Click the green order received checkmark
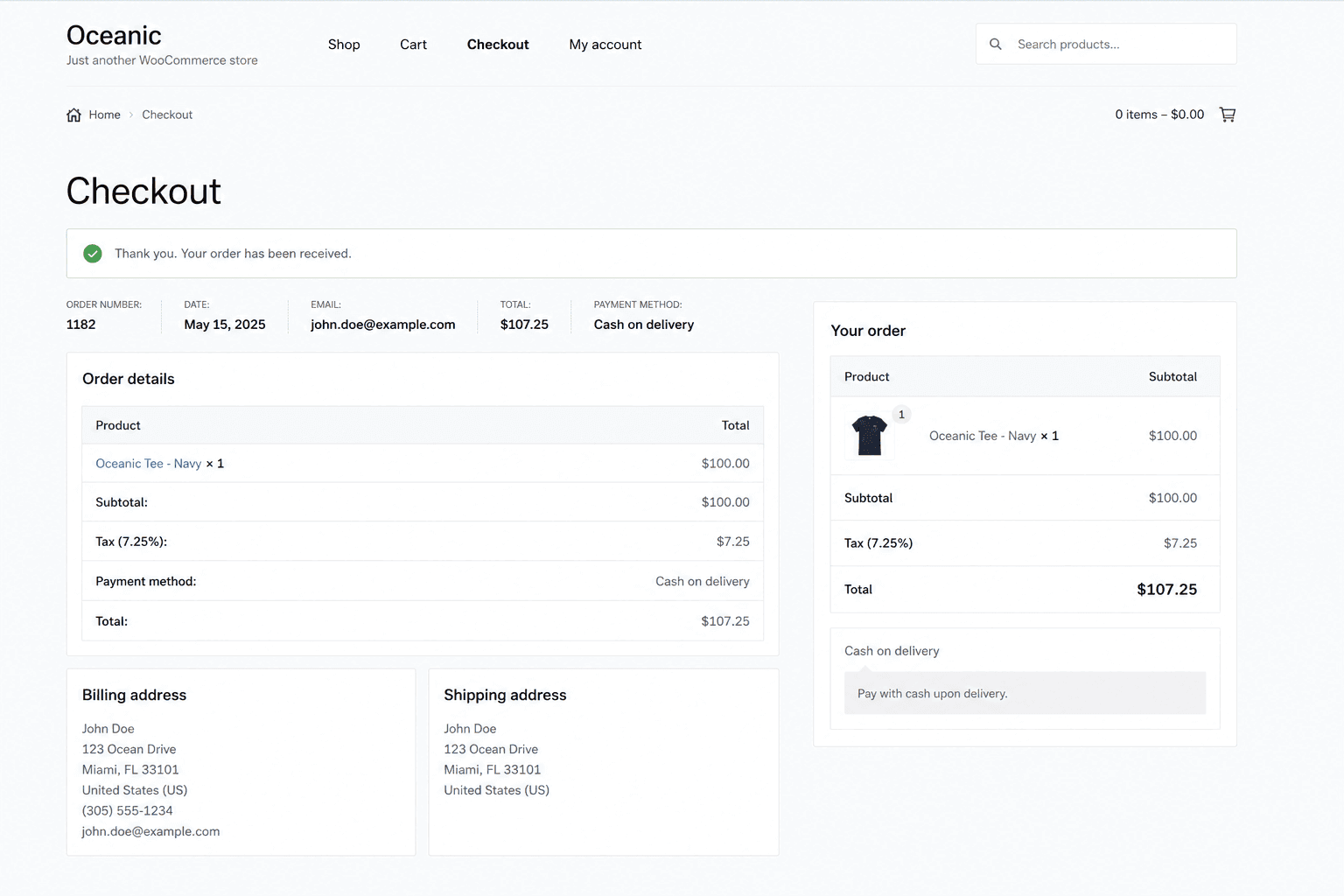The image size is (1344, 896). [x=93, y=254]
